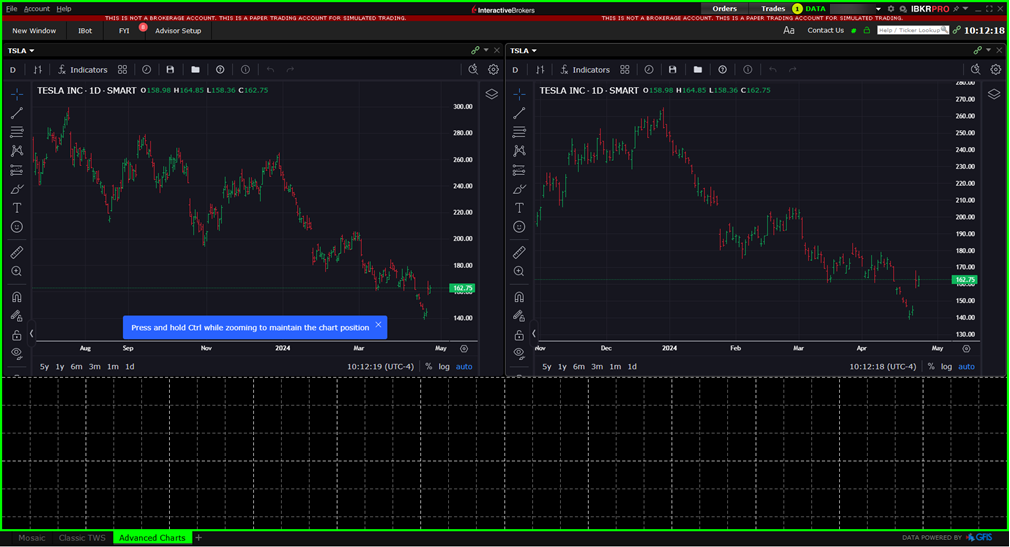The image size is (1010, 547).
Task: Open forecasting tools in left TSLA chart
Action: click(x=17, y=170)
